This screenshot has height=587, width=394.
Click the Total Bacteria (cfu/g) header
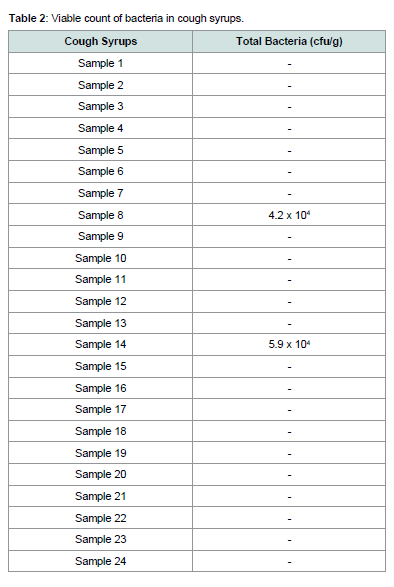point(289,41)
